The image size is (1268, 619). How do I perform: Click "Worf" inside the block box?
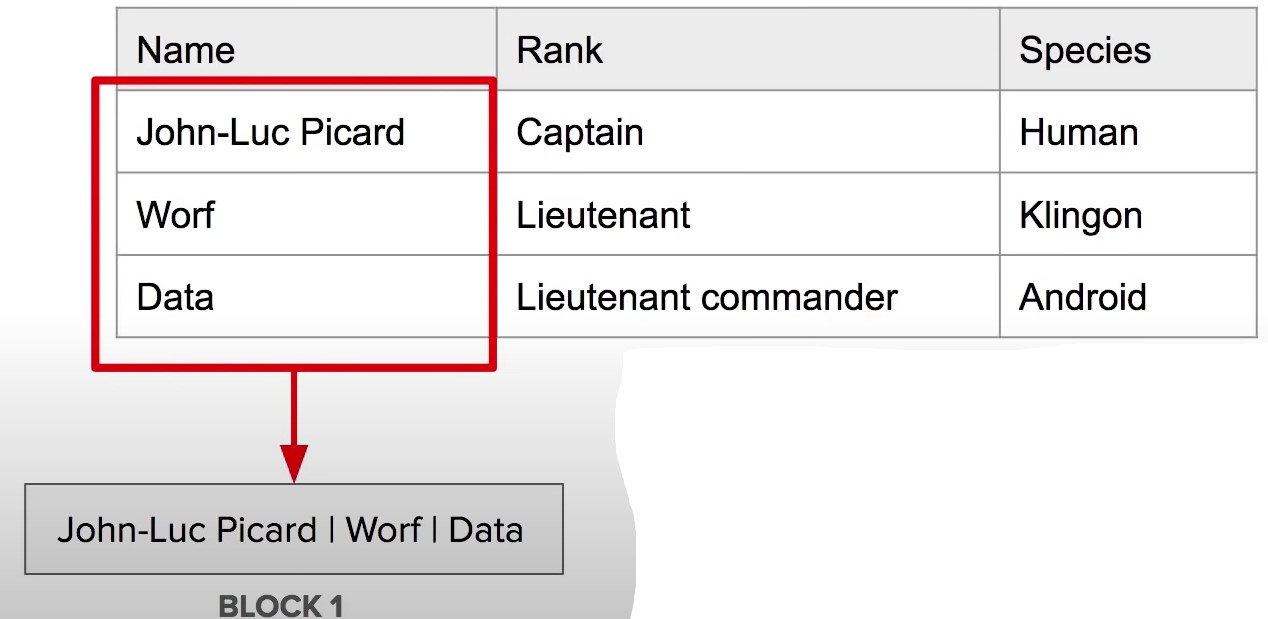383,529
